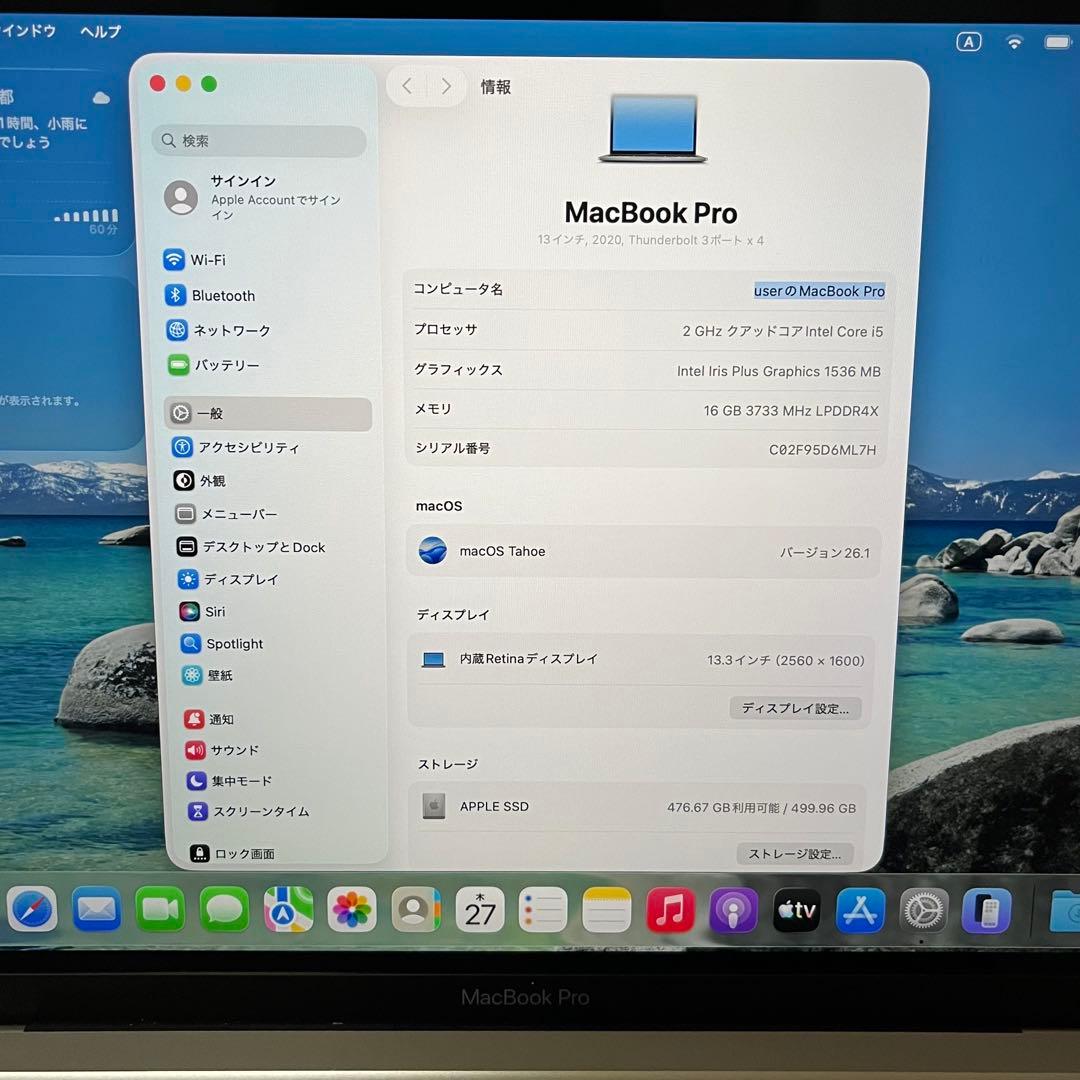
Task: Open Wi-Fi settings in sidebar
Action: pos(195,260)
